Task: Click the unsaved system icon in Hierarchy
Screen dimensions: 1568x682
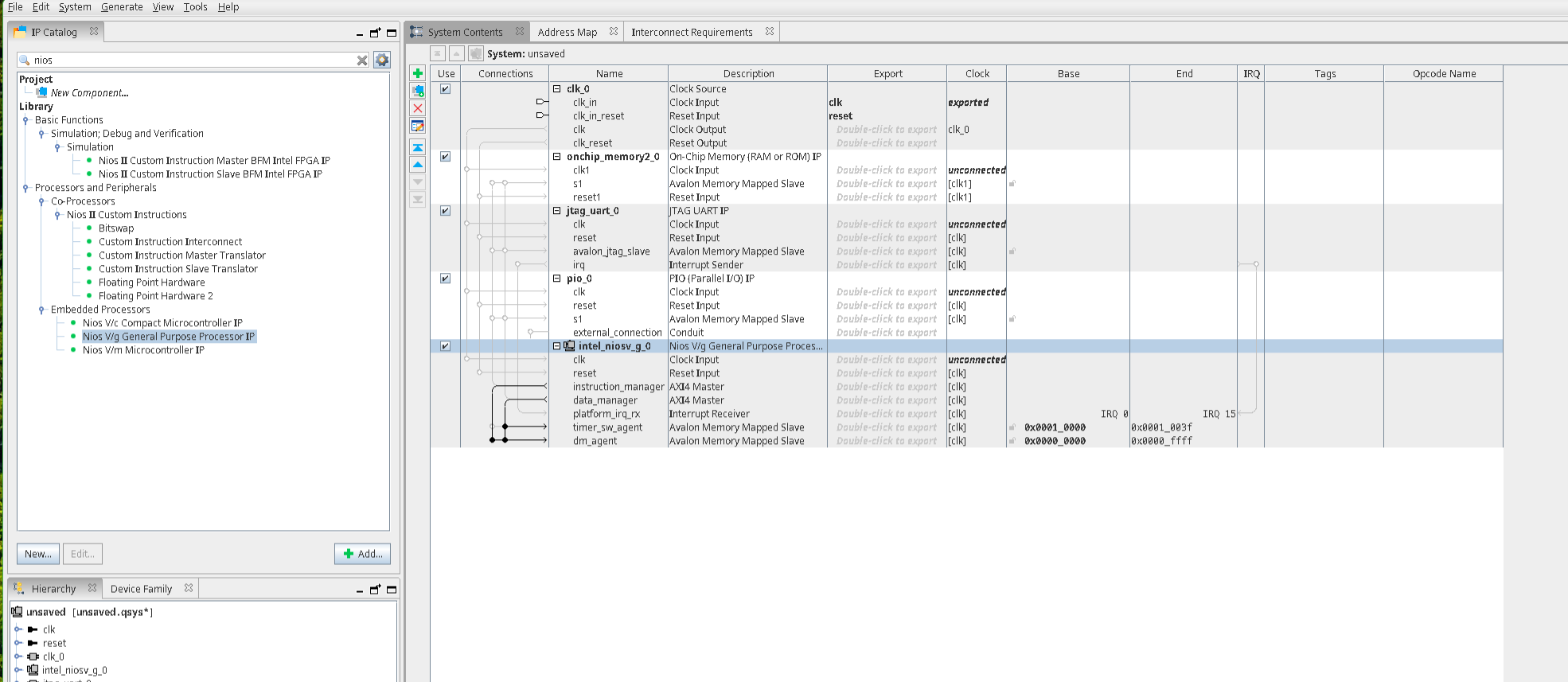Action: click(17, 612)
